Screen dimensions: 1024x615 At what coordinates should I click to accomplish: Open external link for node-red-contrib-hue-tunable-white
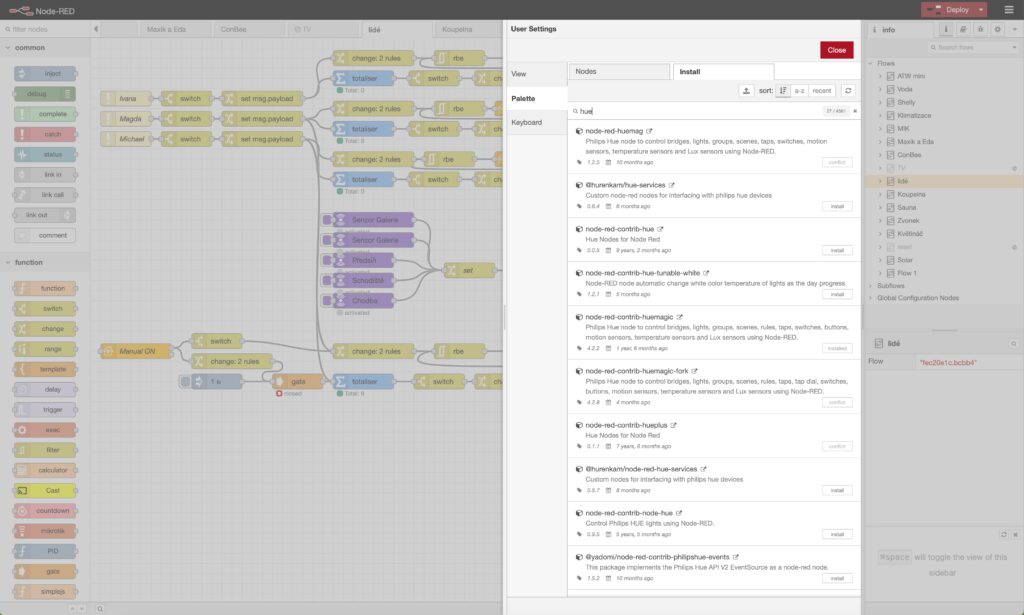(706, 273)
